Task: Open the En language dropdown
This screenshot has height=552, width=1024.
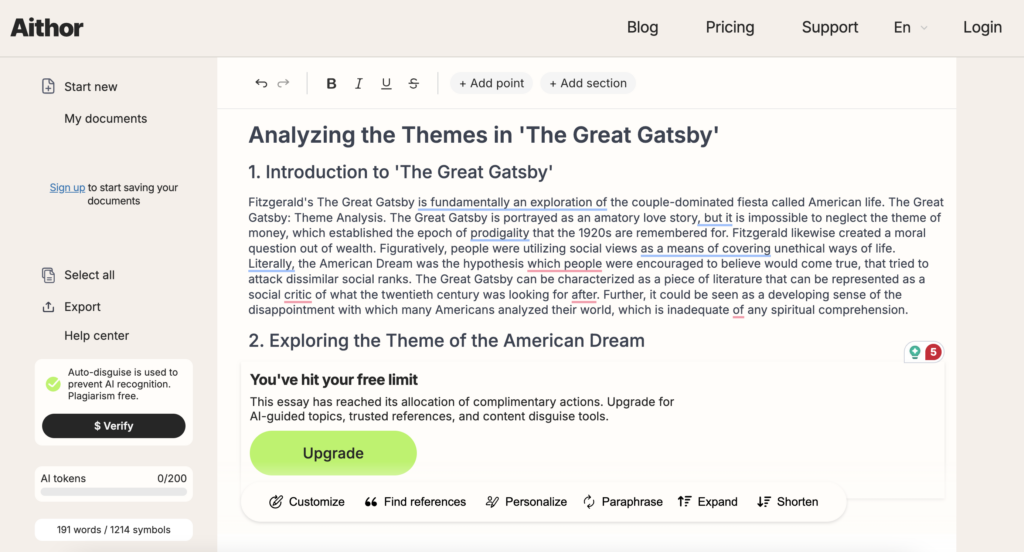Action: pyautogui.click(x=910, y=28)
